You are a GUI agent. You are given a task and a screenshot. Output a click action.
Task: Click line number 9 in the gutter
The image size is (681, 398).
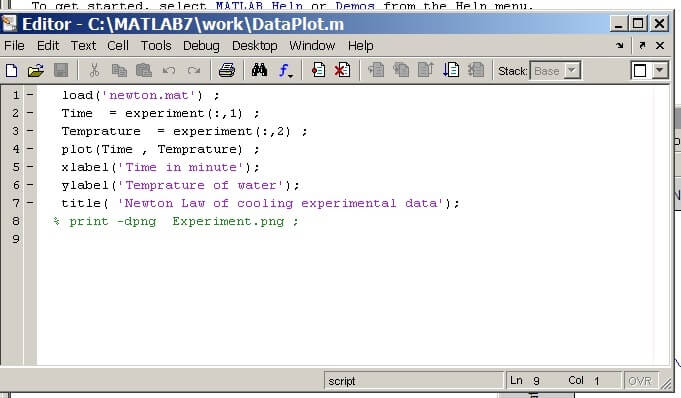[x=16, y=239]
